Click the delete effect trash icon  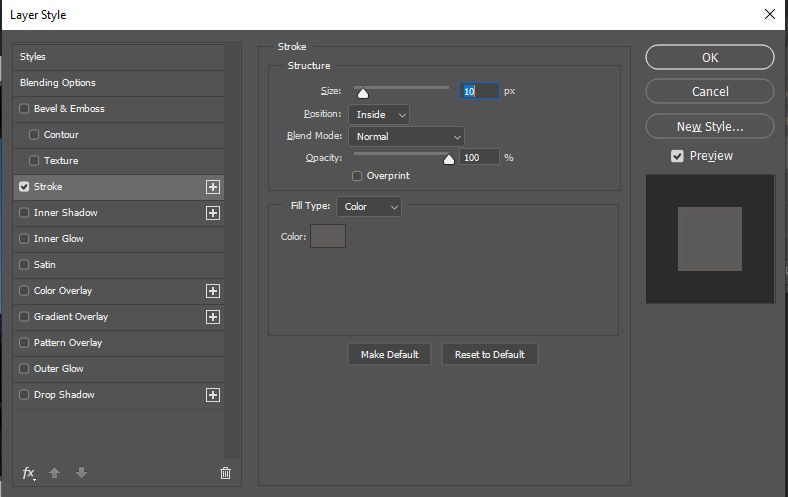(x=226, y=473)
